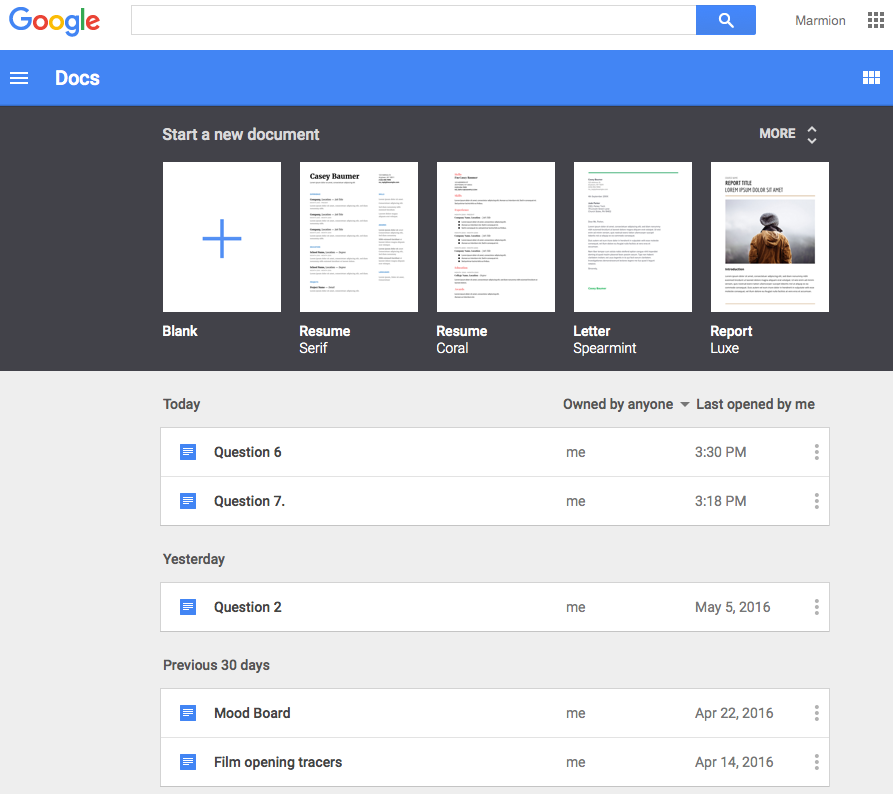The image size is (893, 794).
Task: Click owner 'me' in Question 6 row
Action: click(x=576, y=453)
